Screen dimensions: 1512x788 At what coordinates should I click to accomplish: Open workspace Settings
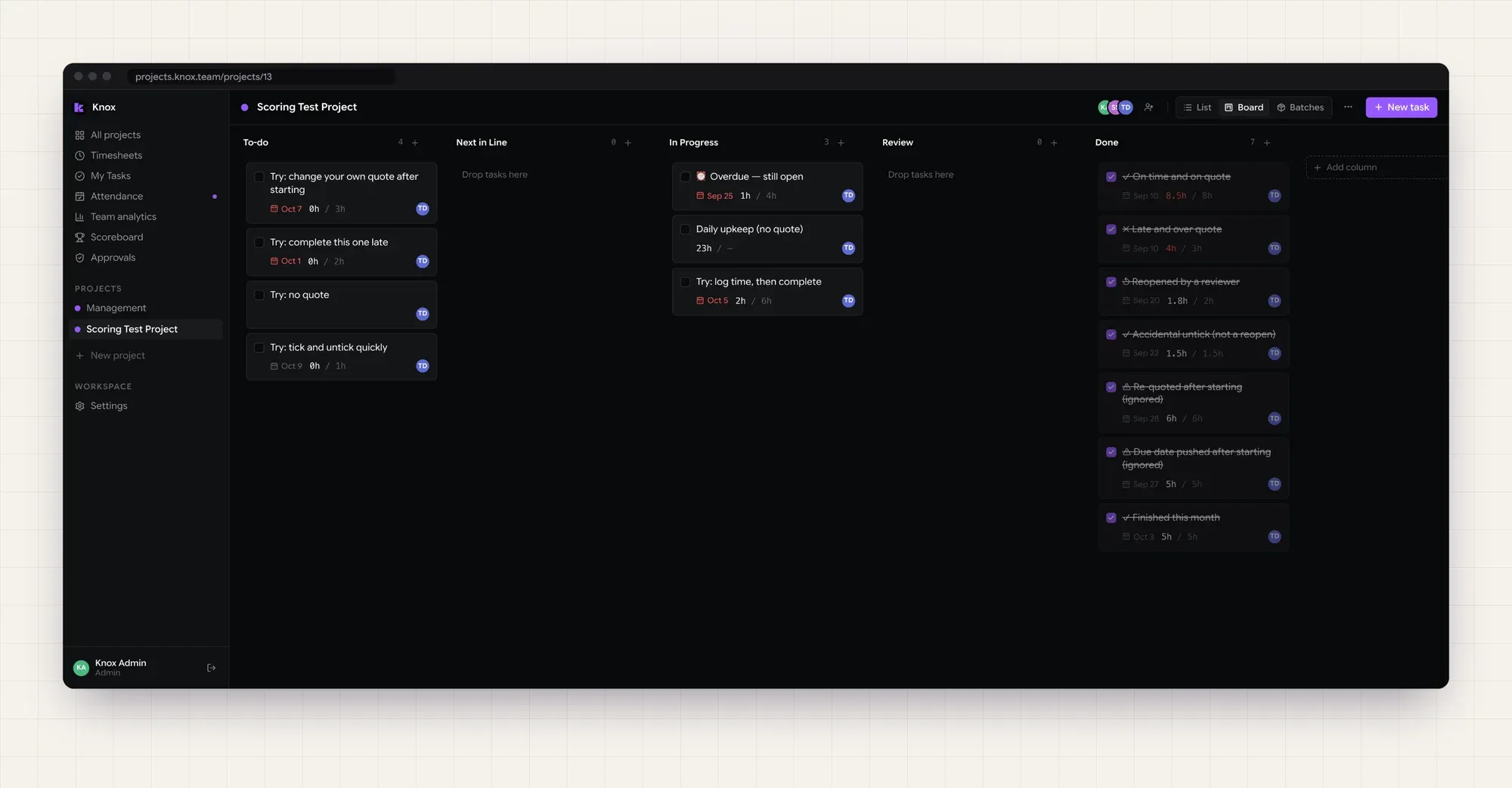pyautogui.click(x=146, y=406)
